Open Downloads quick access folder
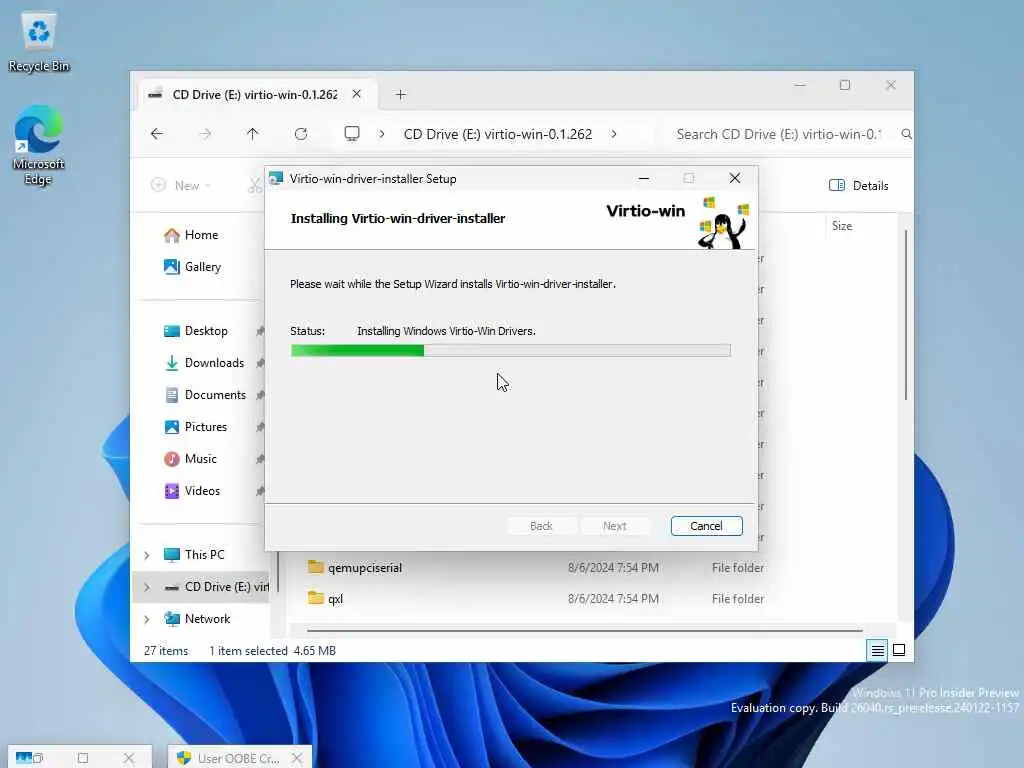The image size is (1024, 768). coord(204,363)
